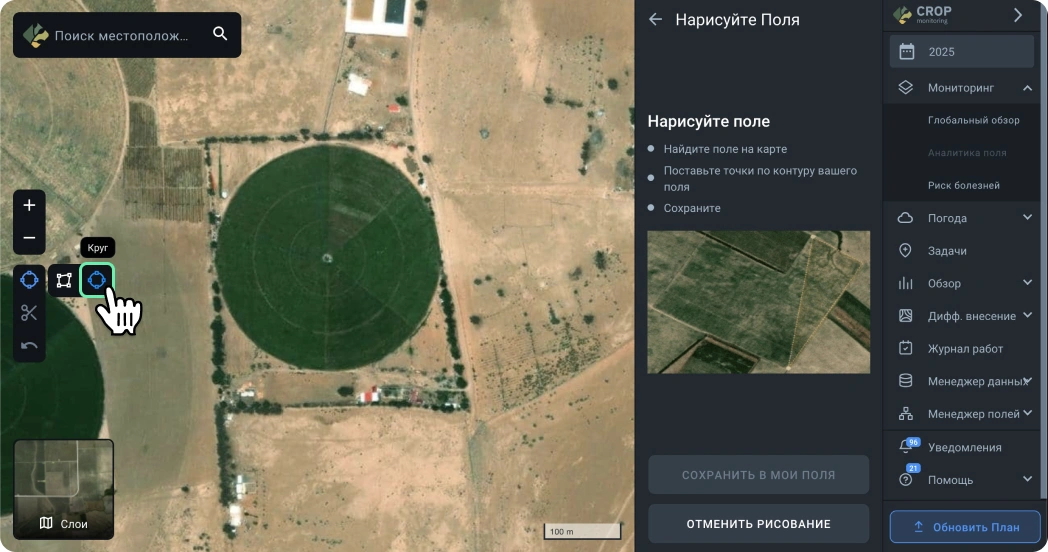
Task: Click the Обновить План button
Action: (x=965, y=527)
